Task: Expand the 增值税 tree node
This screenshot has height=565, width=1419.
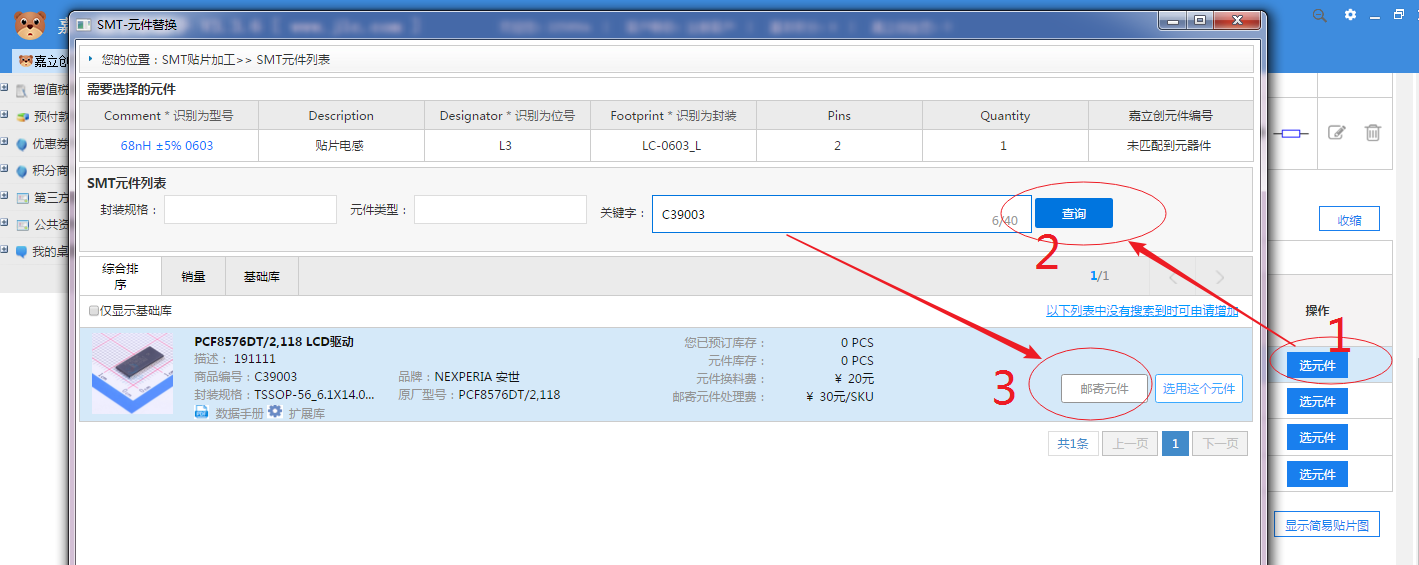Action: click(x=5, y=89)
